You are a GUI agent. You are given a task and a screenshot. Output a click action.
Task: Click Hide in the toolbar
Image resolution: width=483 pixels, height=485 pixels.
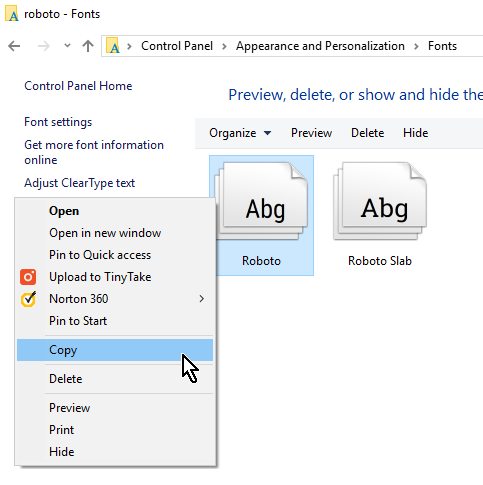415,133
